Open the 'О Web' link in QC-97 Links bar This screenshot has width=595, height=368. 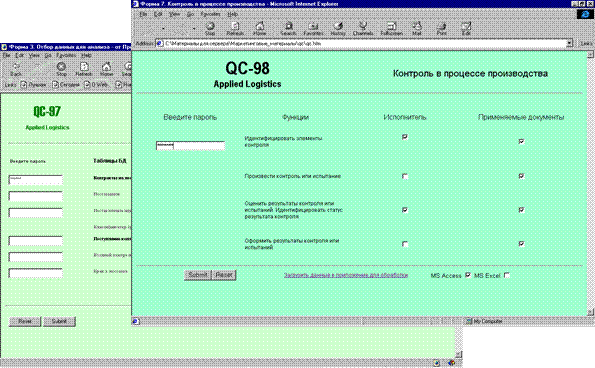tap(96, 84)
